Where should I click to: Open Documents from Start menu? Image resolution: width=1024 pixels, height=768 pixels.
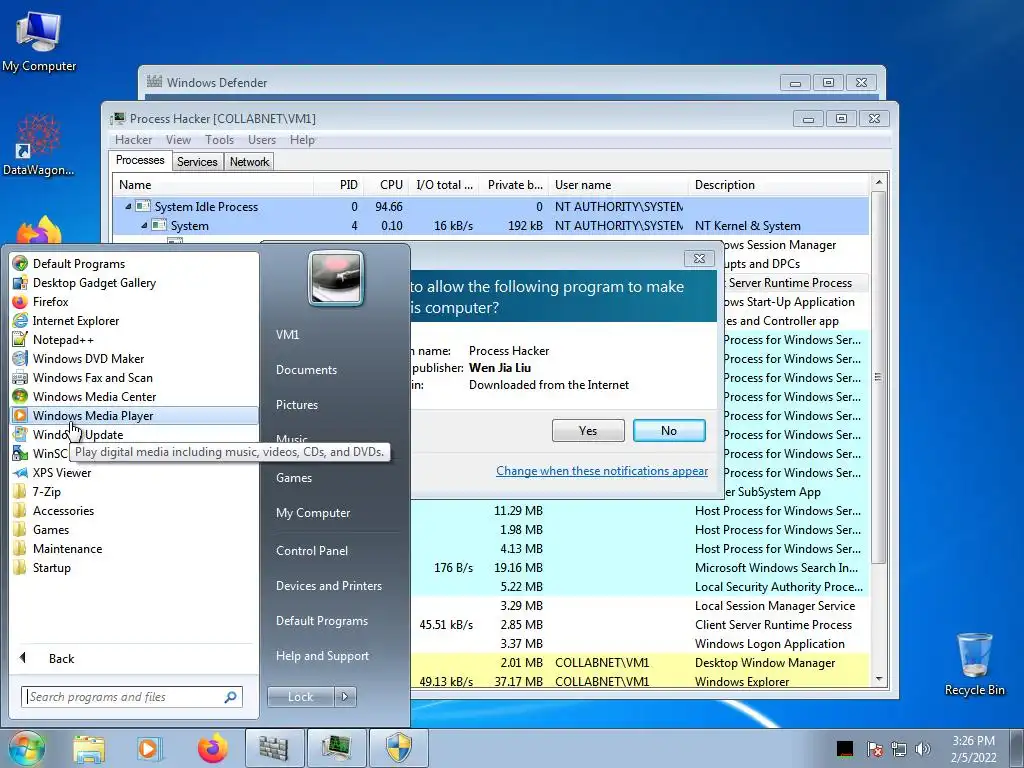pyautogui.click(x=306, y=370)
